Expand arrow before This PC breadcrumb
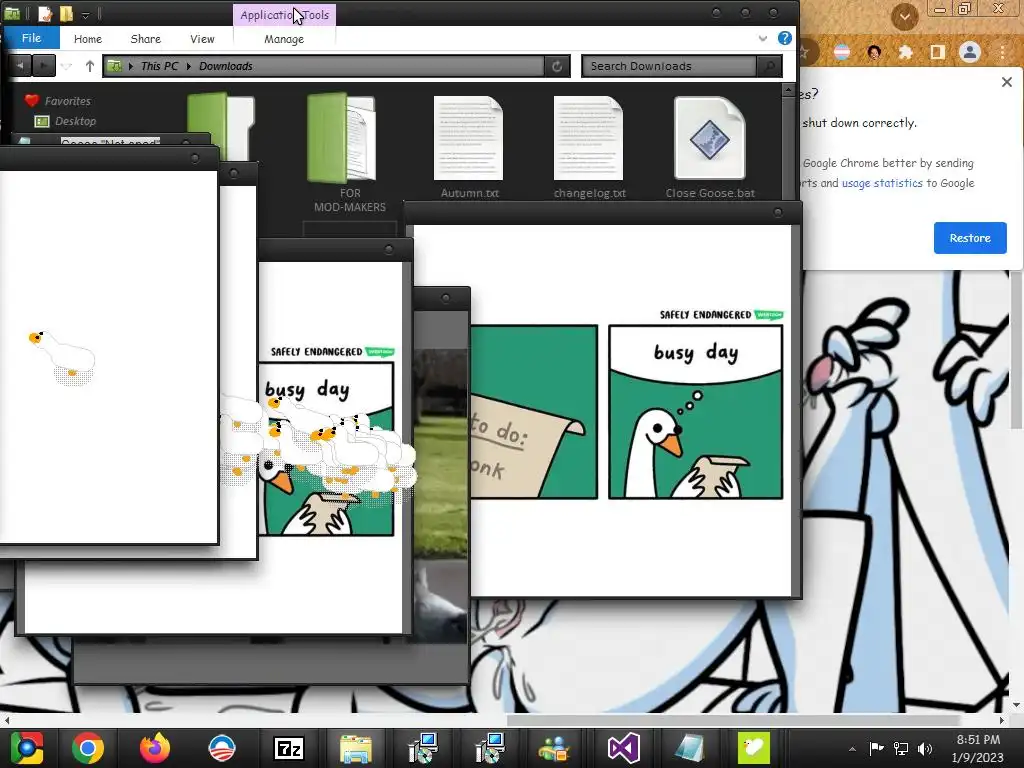This screenshot has height=768, width=1024. pyautogui.click(x=131, y=66)
